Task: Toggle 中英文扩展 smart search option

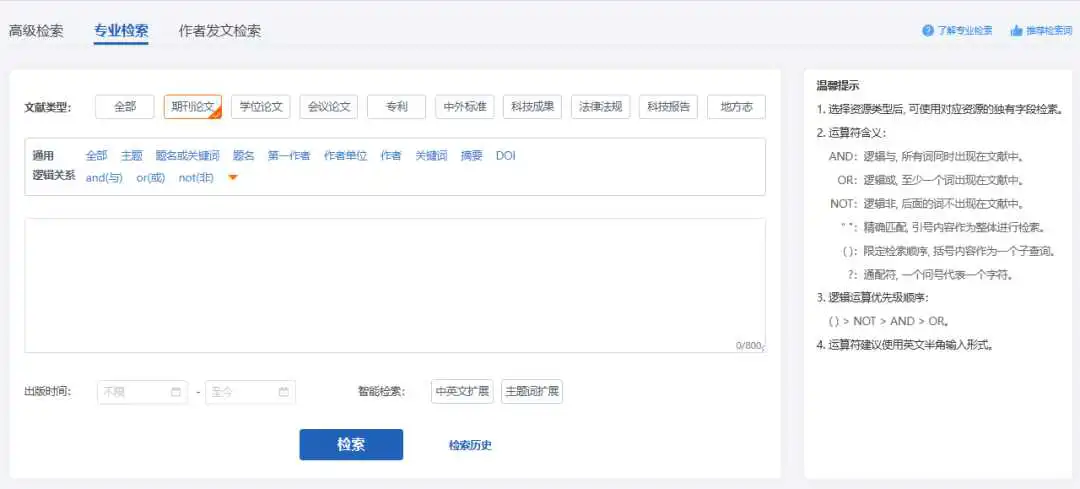Action: tap(463, 392)
